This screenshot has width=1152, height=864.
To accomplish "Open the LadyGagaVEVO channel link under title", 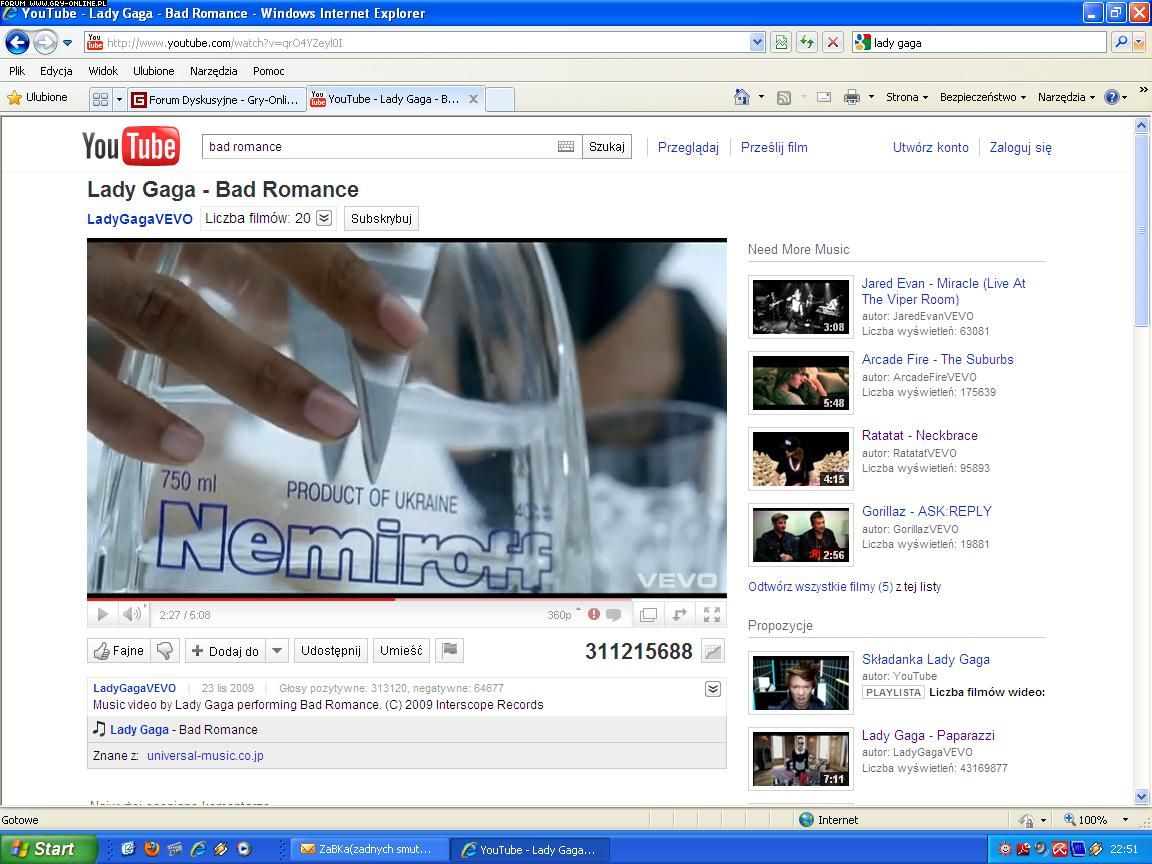I will 140,219.
